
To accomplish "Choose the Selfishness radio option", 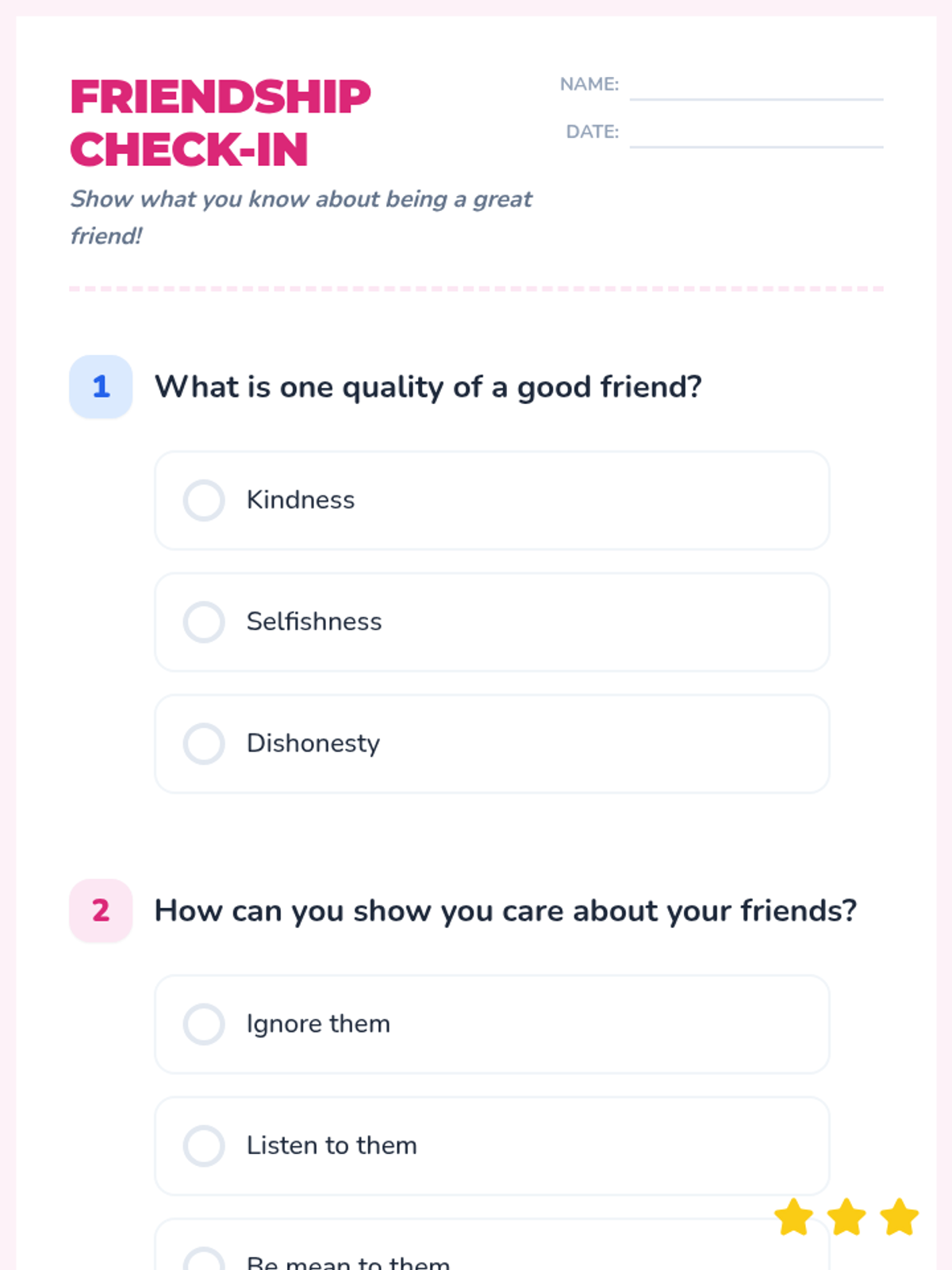I will coord(204,622).
